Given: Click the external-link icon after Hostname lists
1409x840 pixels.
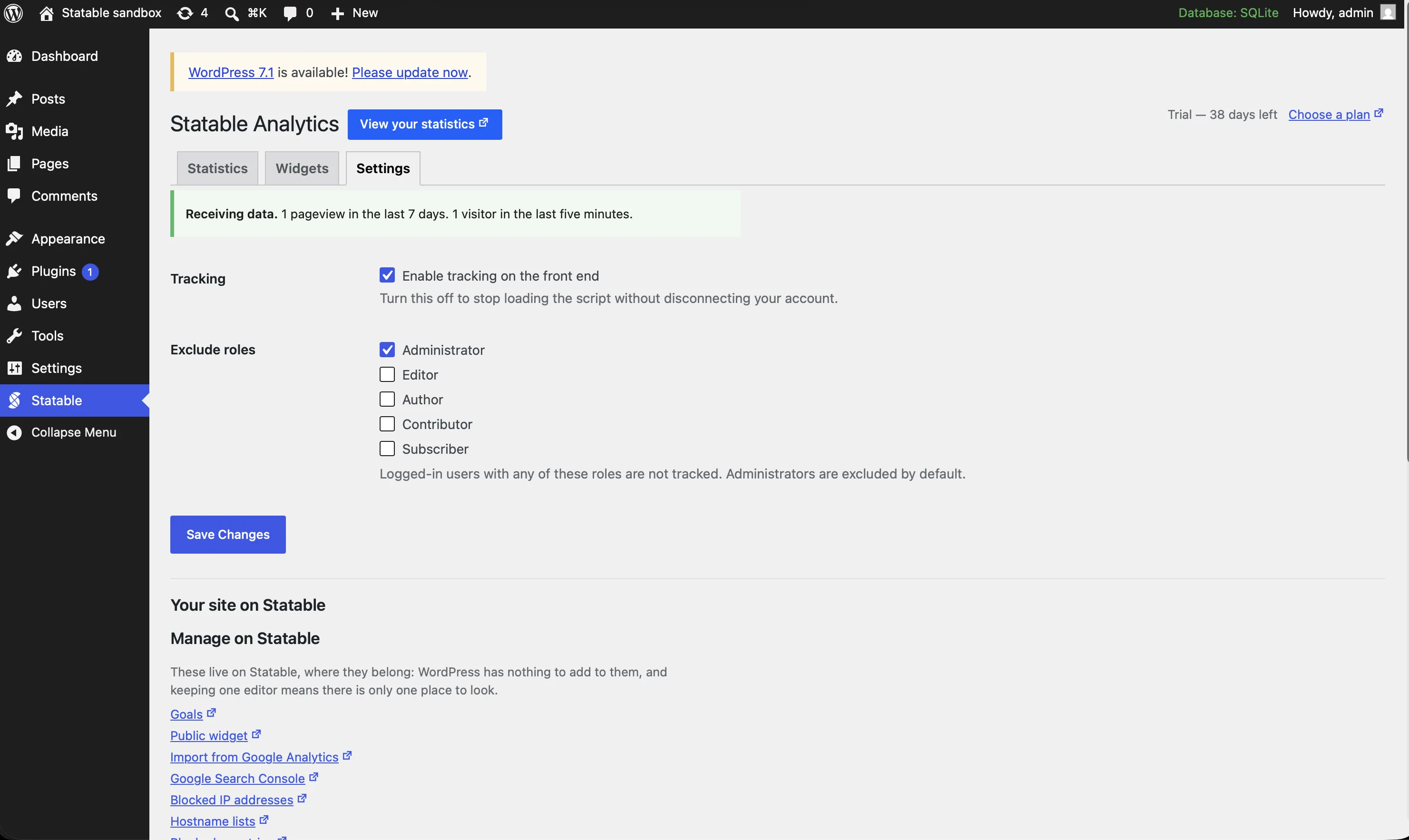Looking at the screenshot, I should (x=264, y=820).
